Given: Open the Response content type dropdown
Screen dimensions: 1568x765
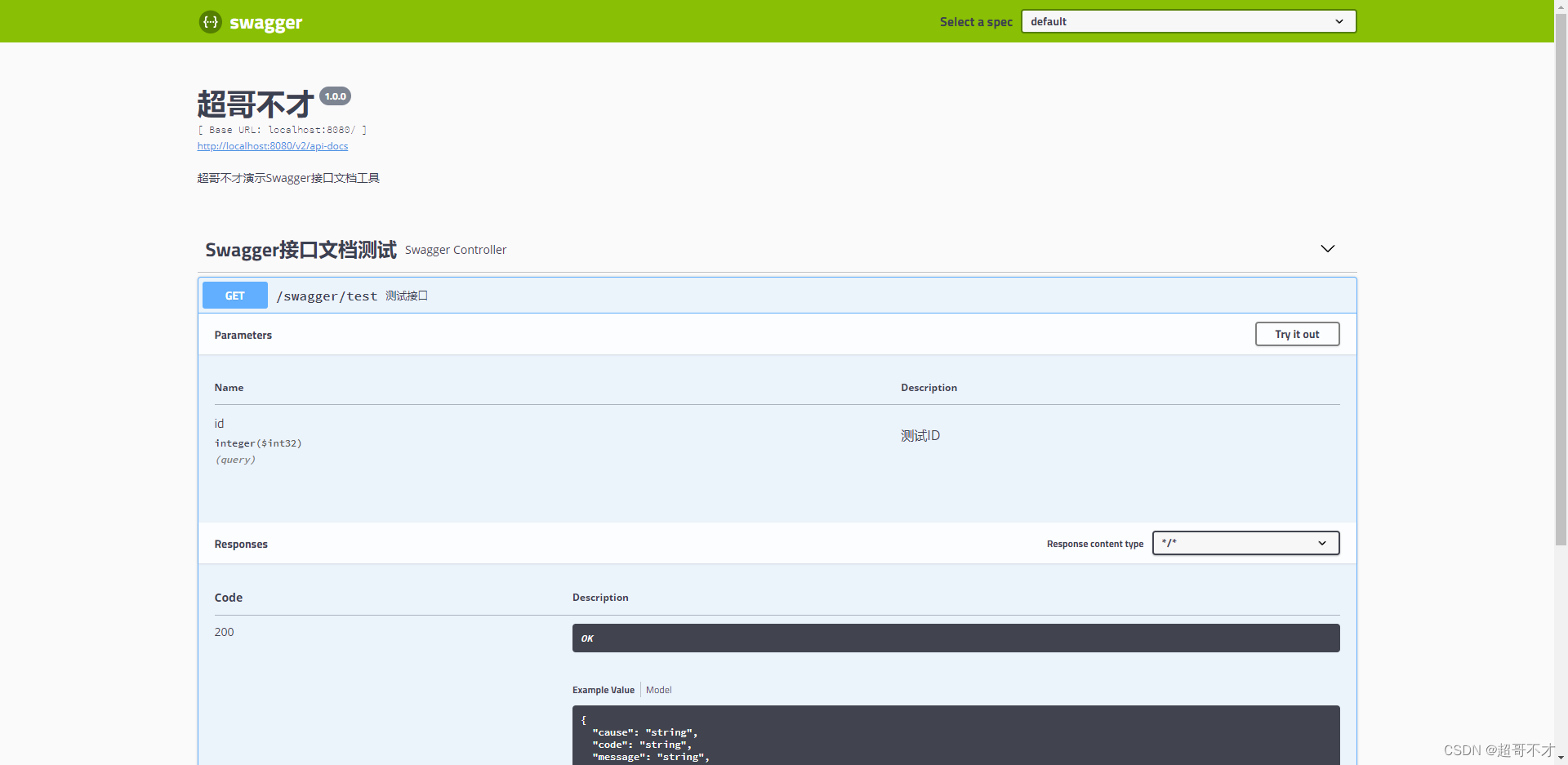Looking at the screenshot, I should point(1245,543).
